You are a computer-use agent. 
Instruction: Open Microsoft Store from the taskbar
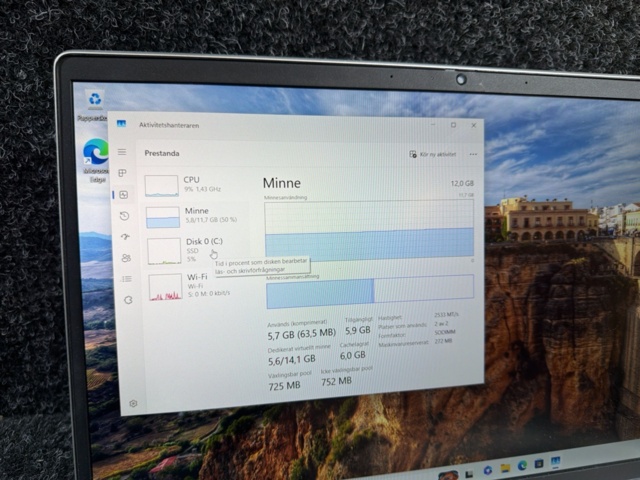539,464
